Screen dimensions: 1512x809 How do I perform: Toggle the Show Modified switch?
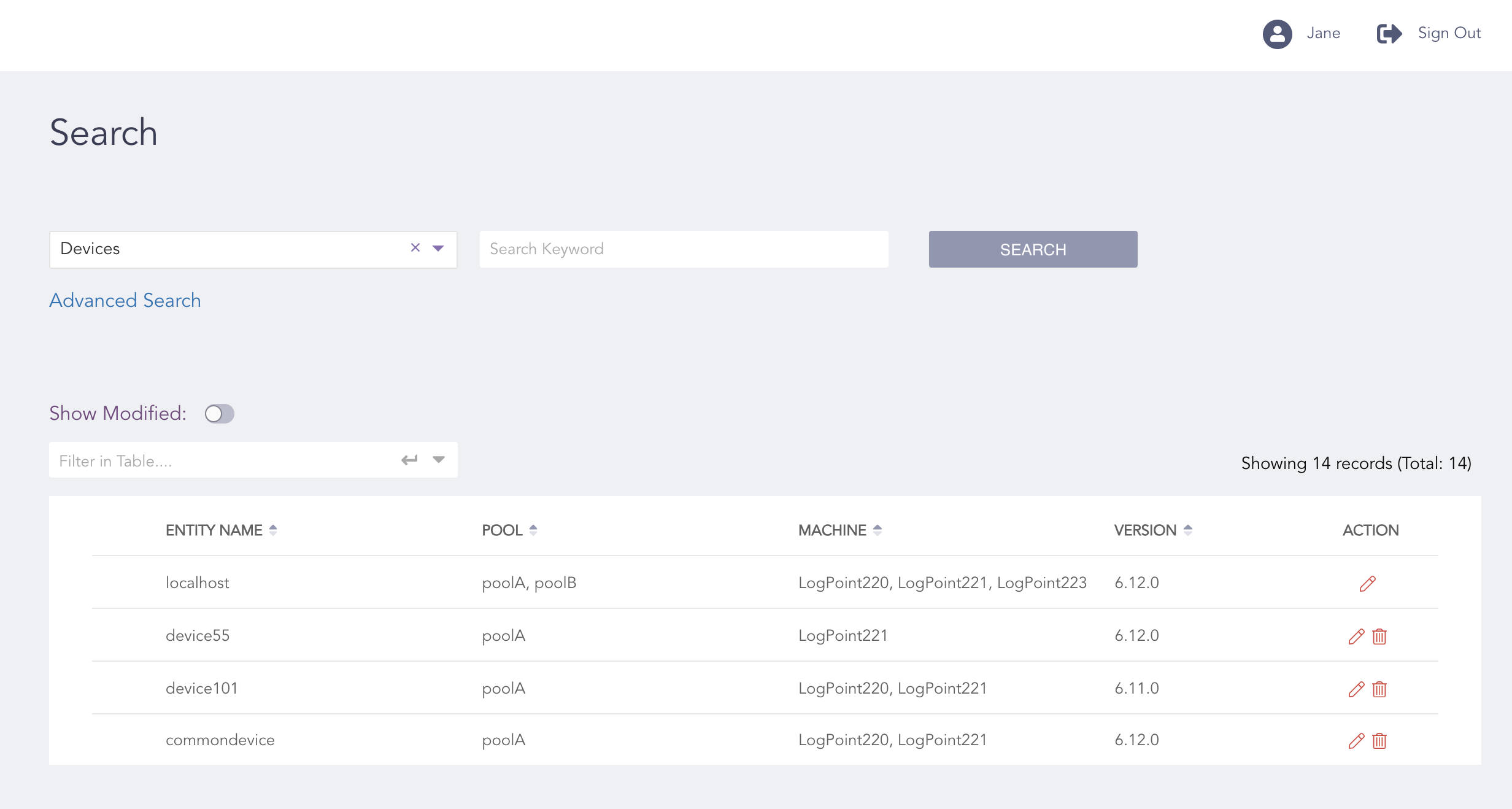tap(219, 414)
